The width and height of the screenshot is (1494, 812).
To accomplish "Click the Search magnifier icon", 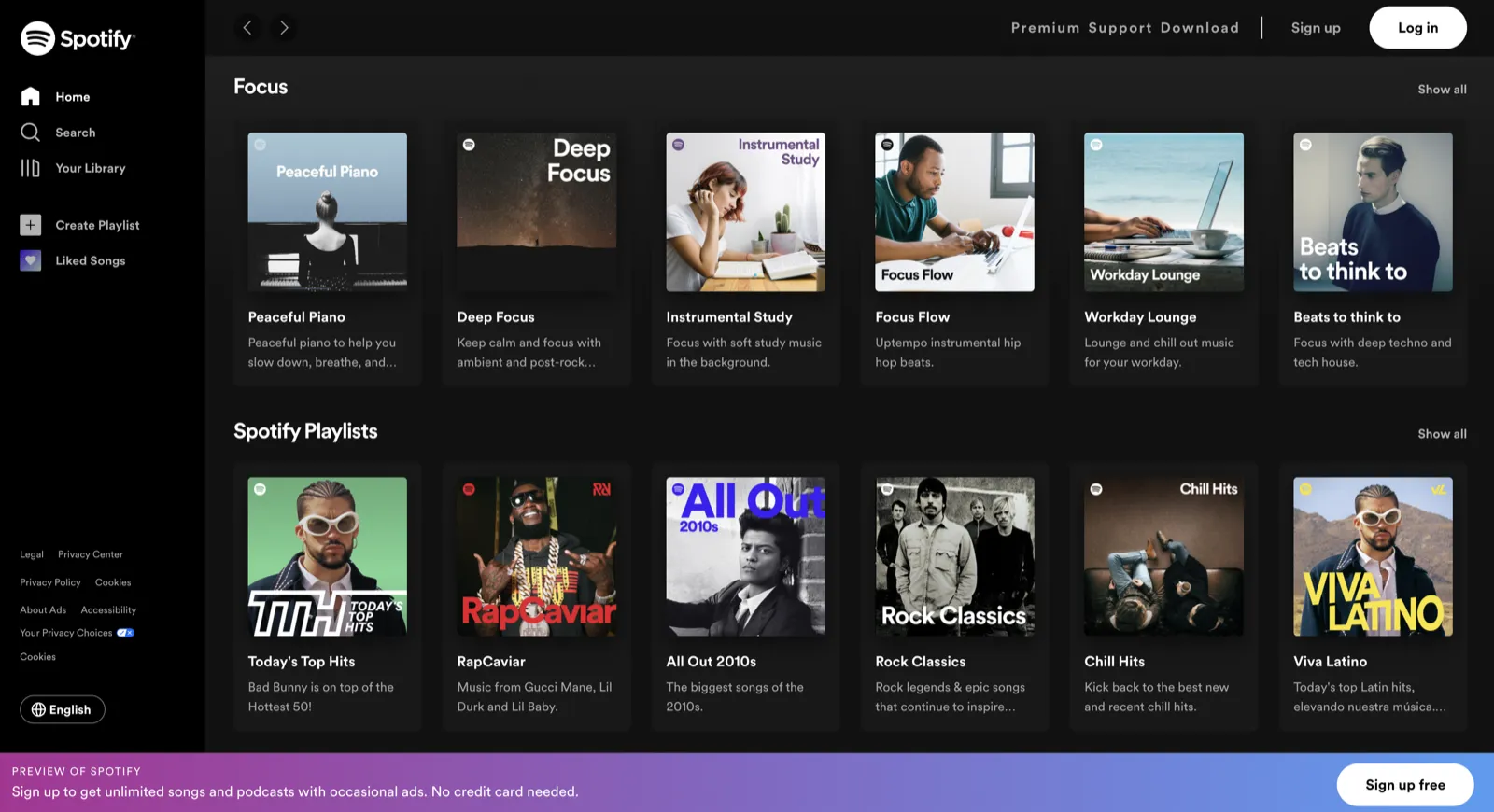I will click(31, 133).
